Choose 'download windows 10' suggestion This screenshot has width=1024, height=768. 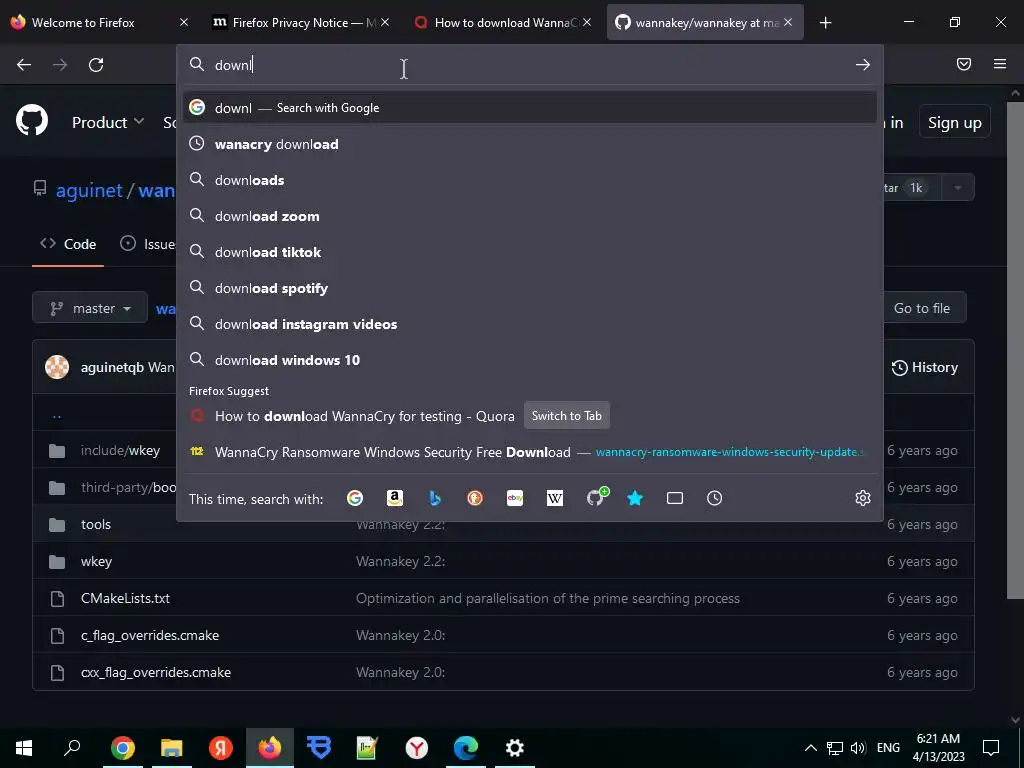530,360
